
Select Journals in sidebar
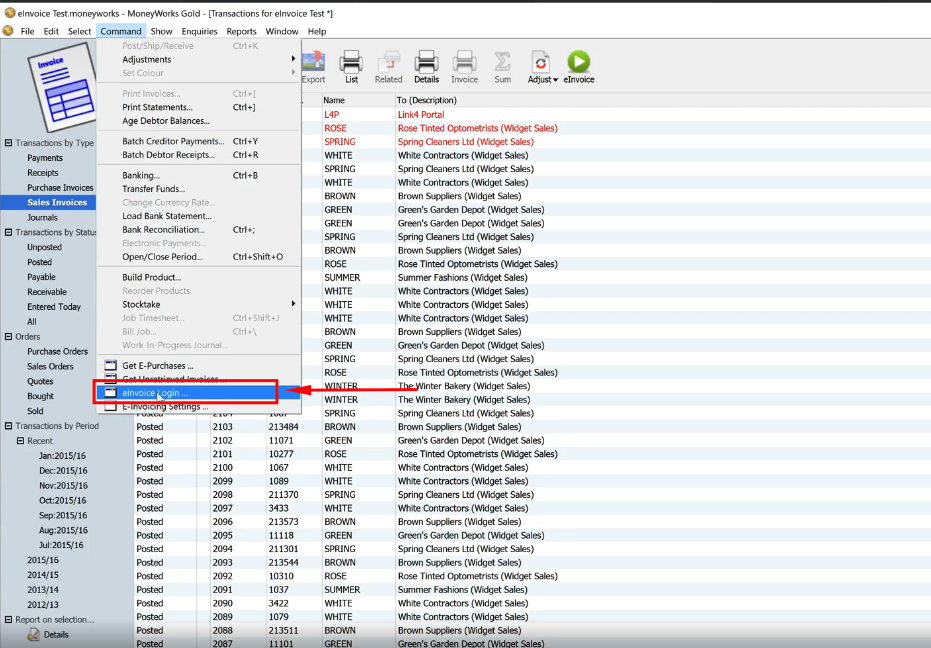click(x=42, y=217)
